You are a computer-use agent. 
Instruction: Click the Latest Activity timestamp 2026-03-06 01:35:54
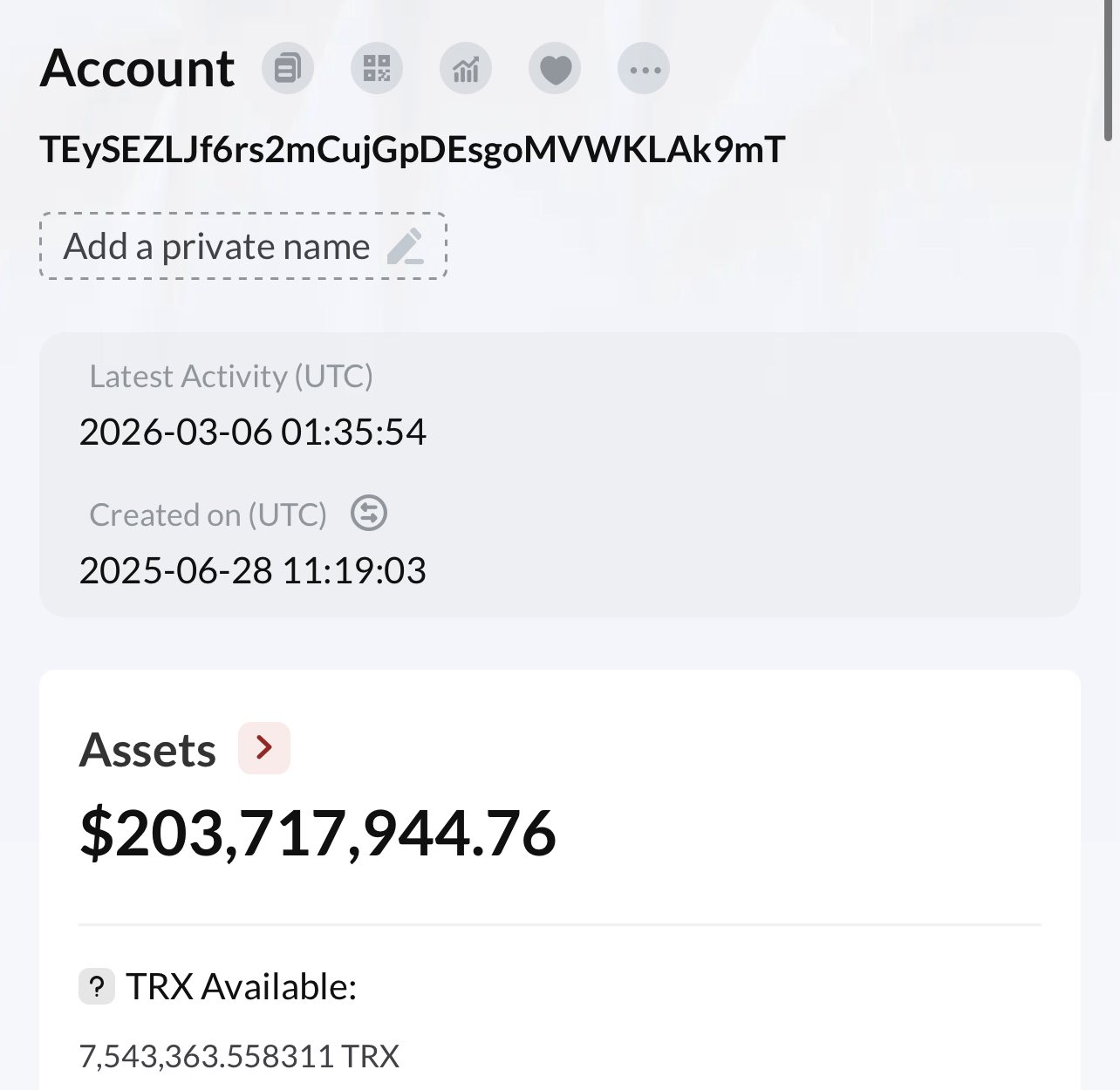(x=253, y=433)
